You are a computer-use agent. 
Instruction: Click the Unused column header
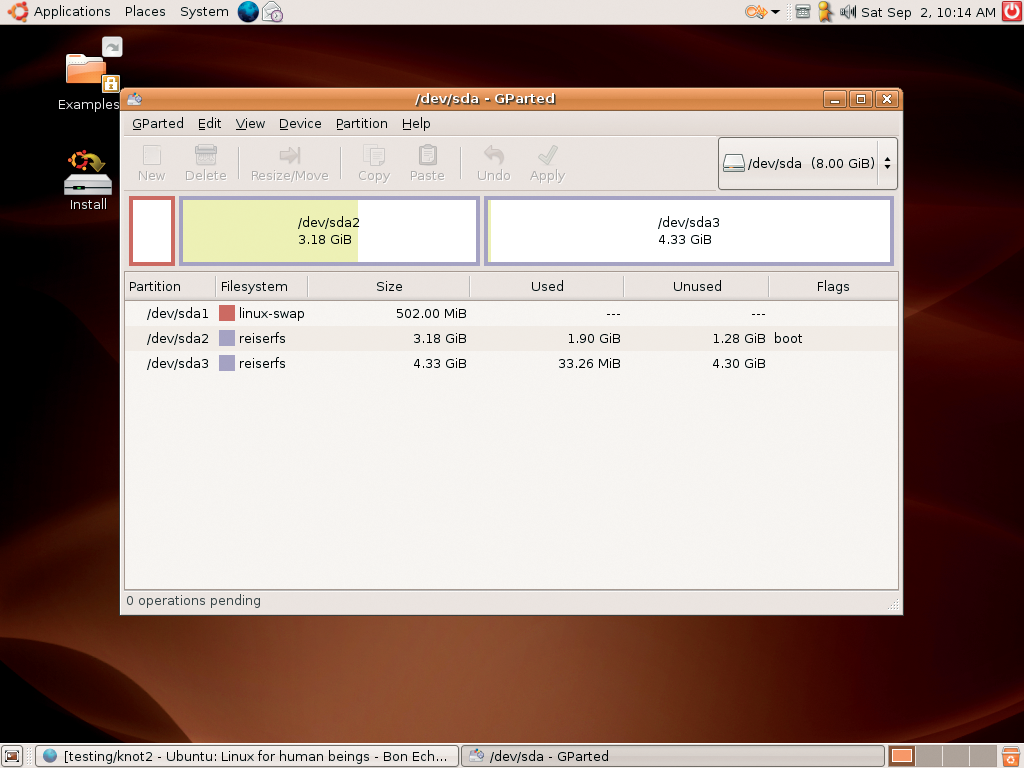pos(696,287)
